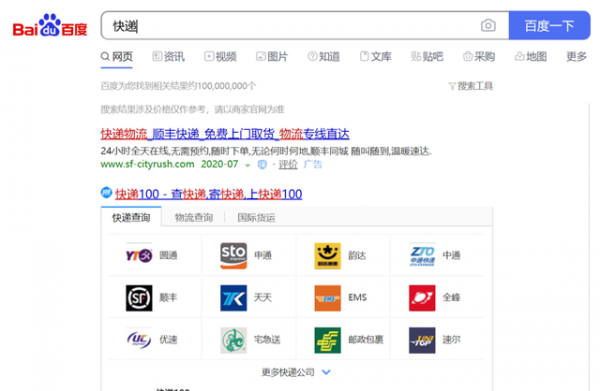This screenshot has width=600, height=391.
Task: Expand 更多快递公司 list
Action: 296,372
